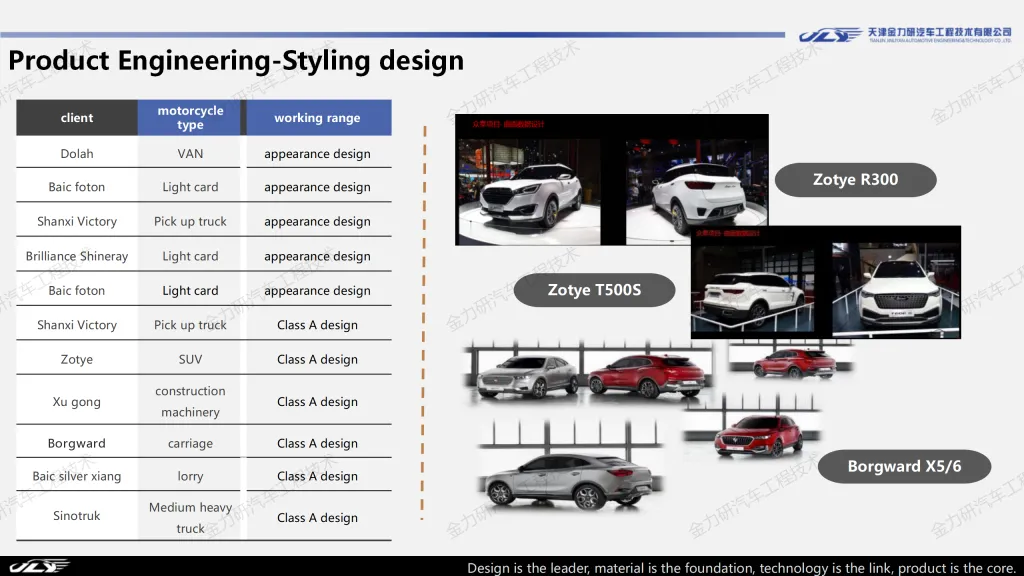Click the 'construction machinery' type cell

click(190, 401)
